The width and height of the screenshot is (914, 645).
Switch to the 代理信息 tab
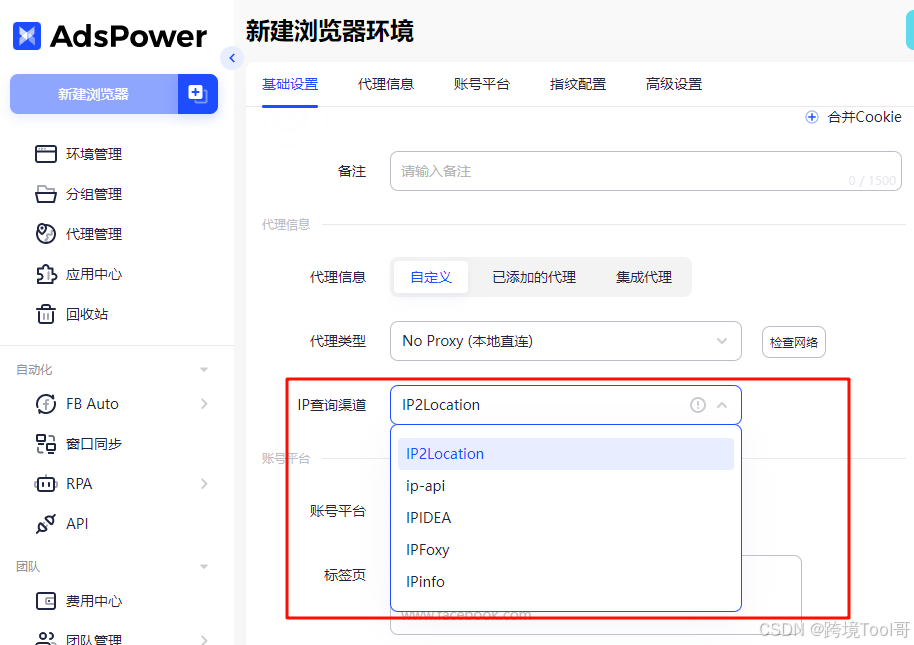click(386, 84)
